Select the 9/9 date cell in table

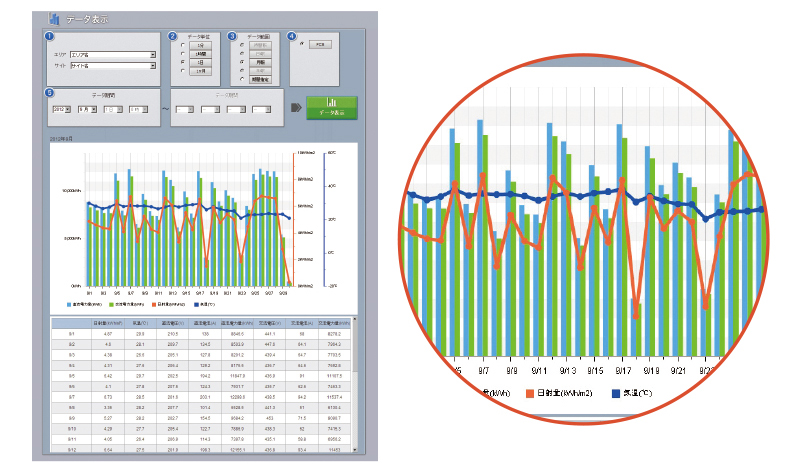tap(72, 418)
